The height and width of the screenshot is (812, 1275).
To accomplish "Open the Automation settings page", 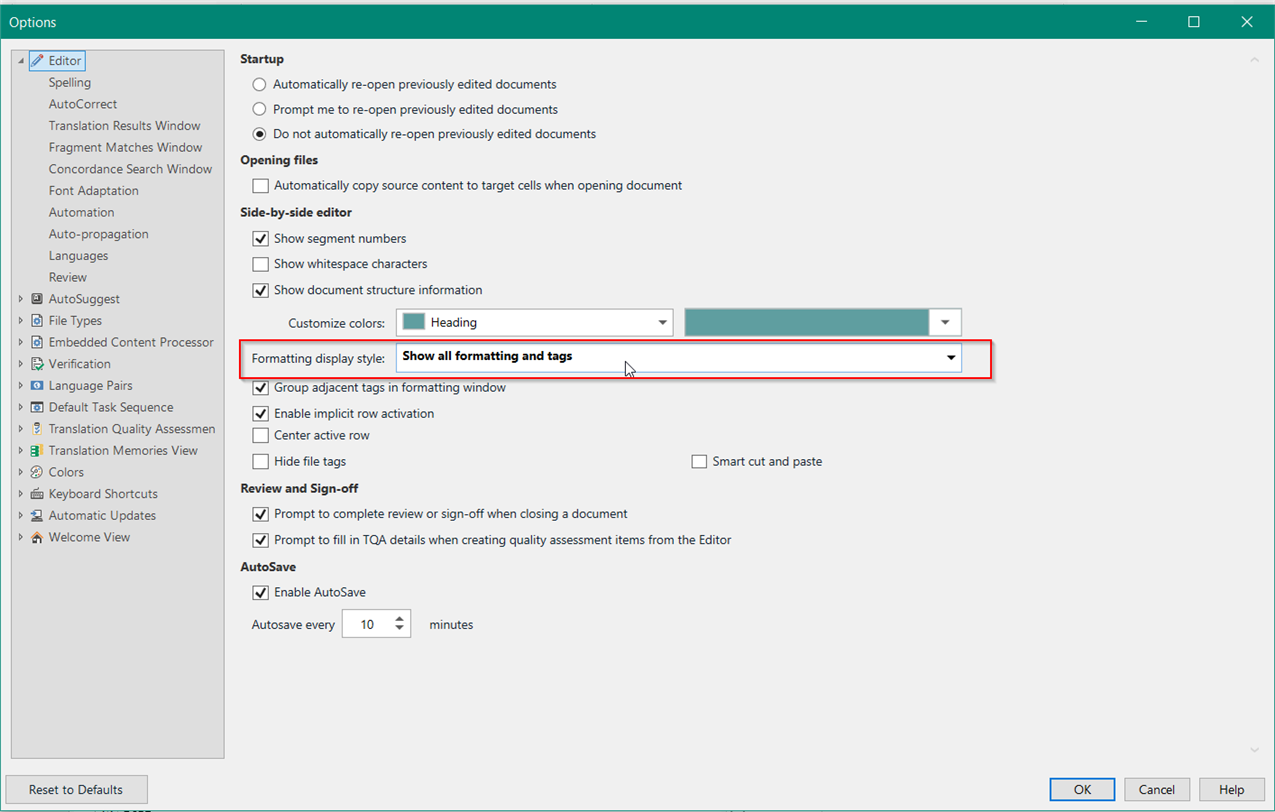I will tap(81, 213).
